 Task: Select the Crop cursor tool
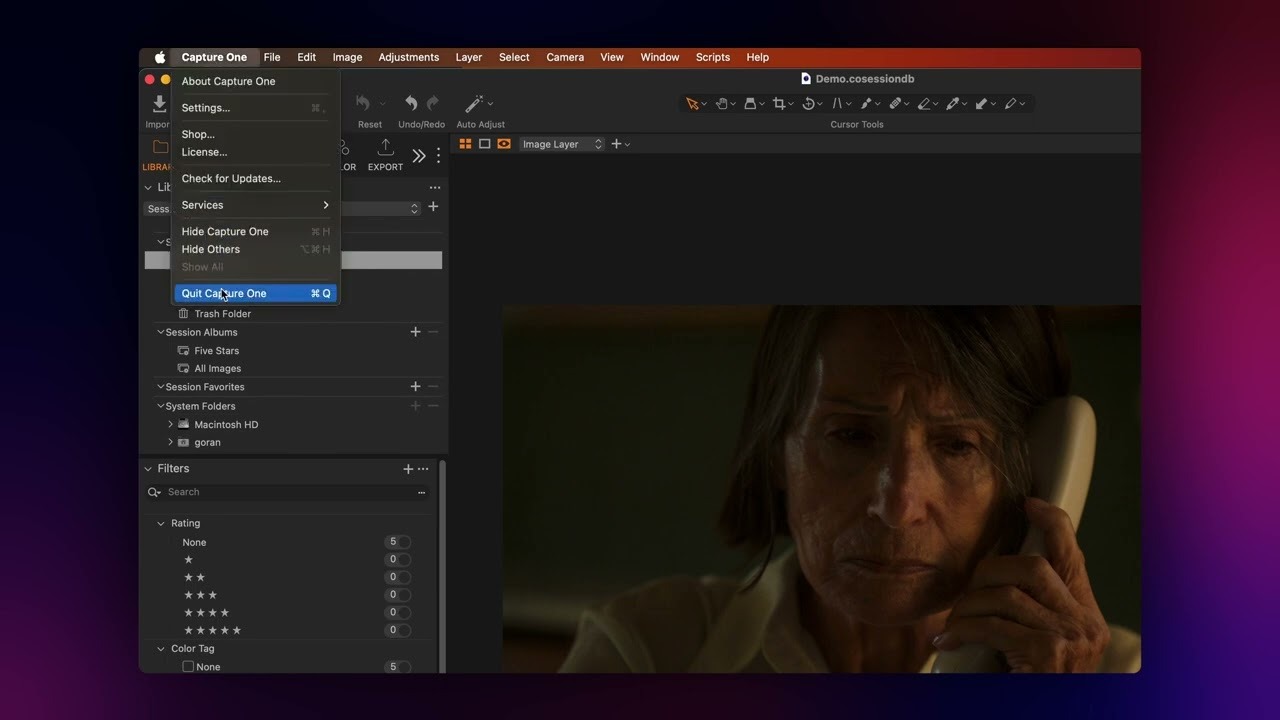(779, 103)
